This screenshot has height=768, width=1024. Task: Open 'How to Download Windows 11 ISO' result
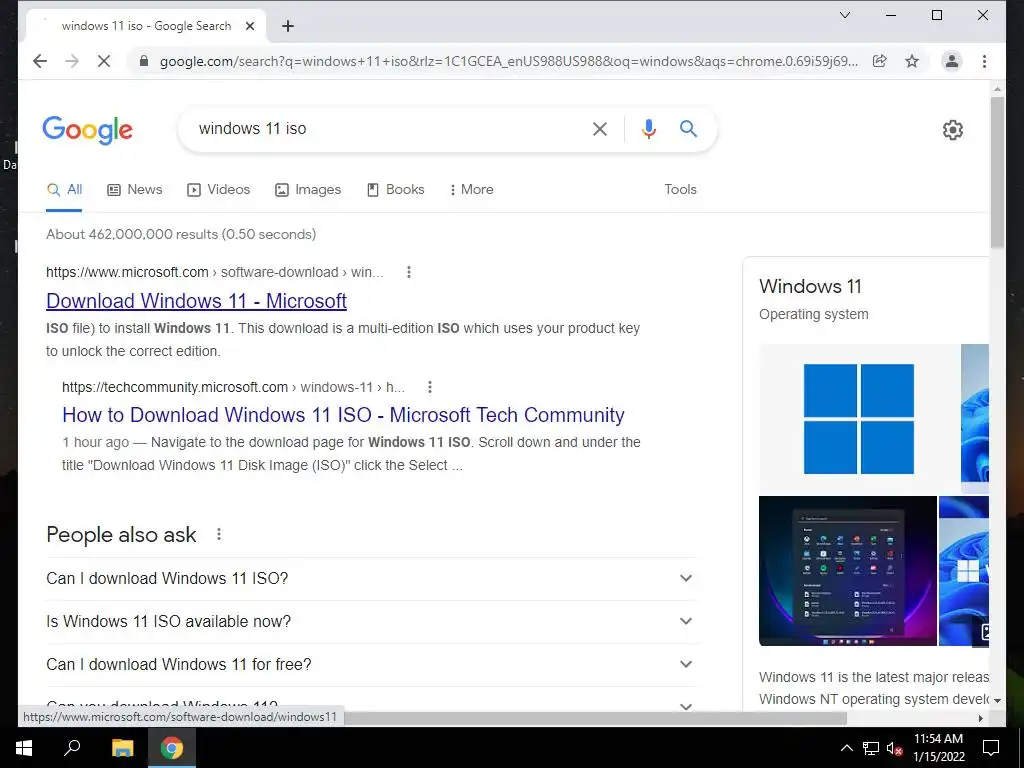pos(343,415)
